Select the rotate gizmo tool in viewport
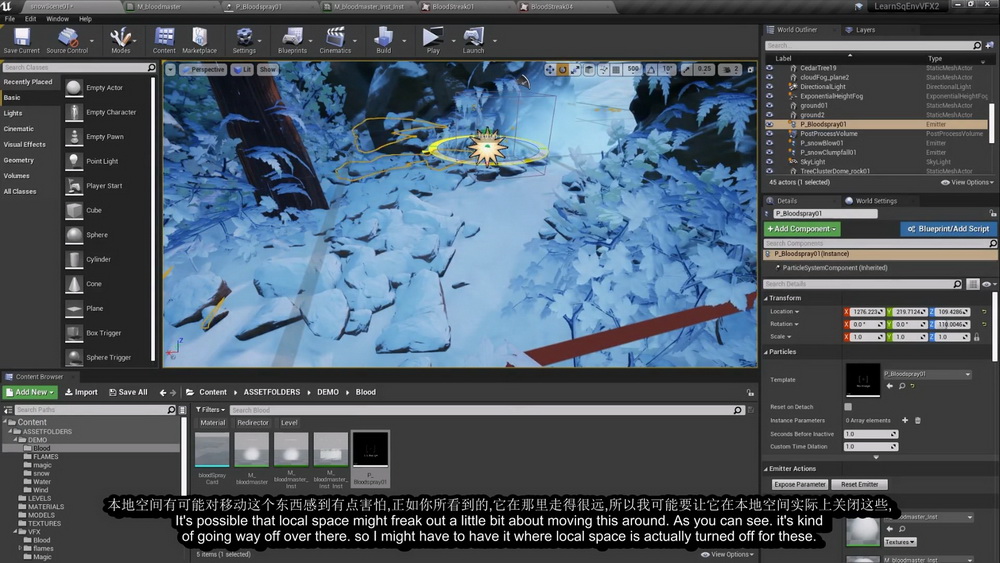 [x=562, y=69]
